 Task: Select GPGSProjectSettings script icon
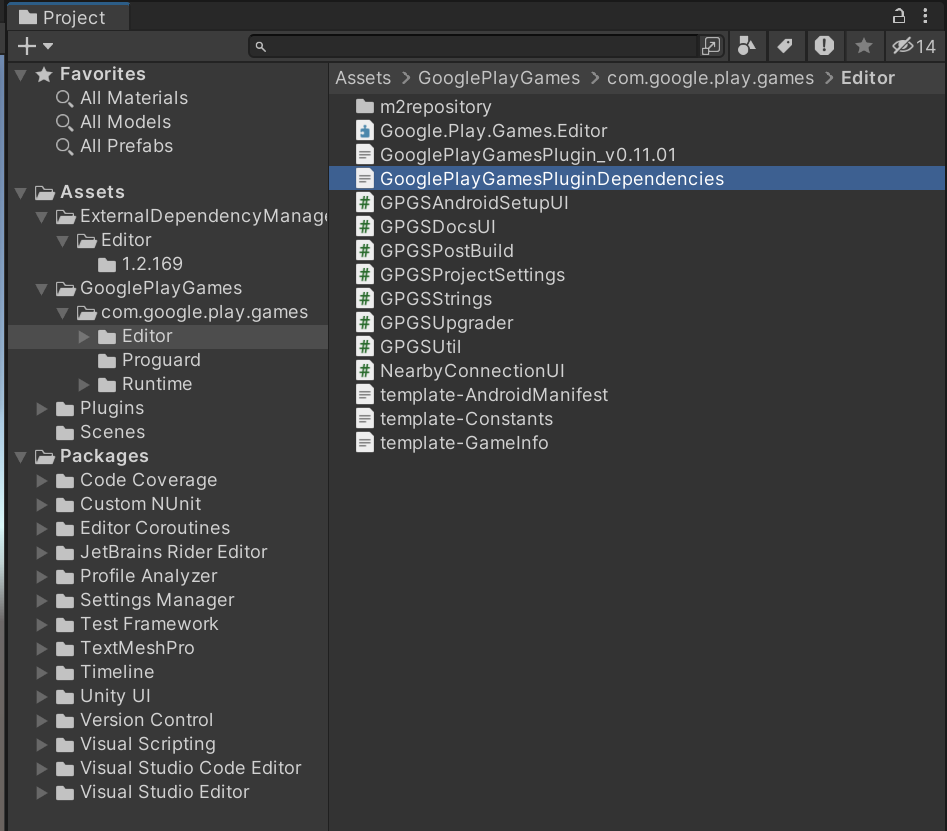(x=365, y=275)
